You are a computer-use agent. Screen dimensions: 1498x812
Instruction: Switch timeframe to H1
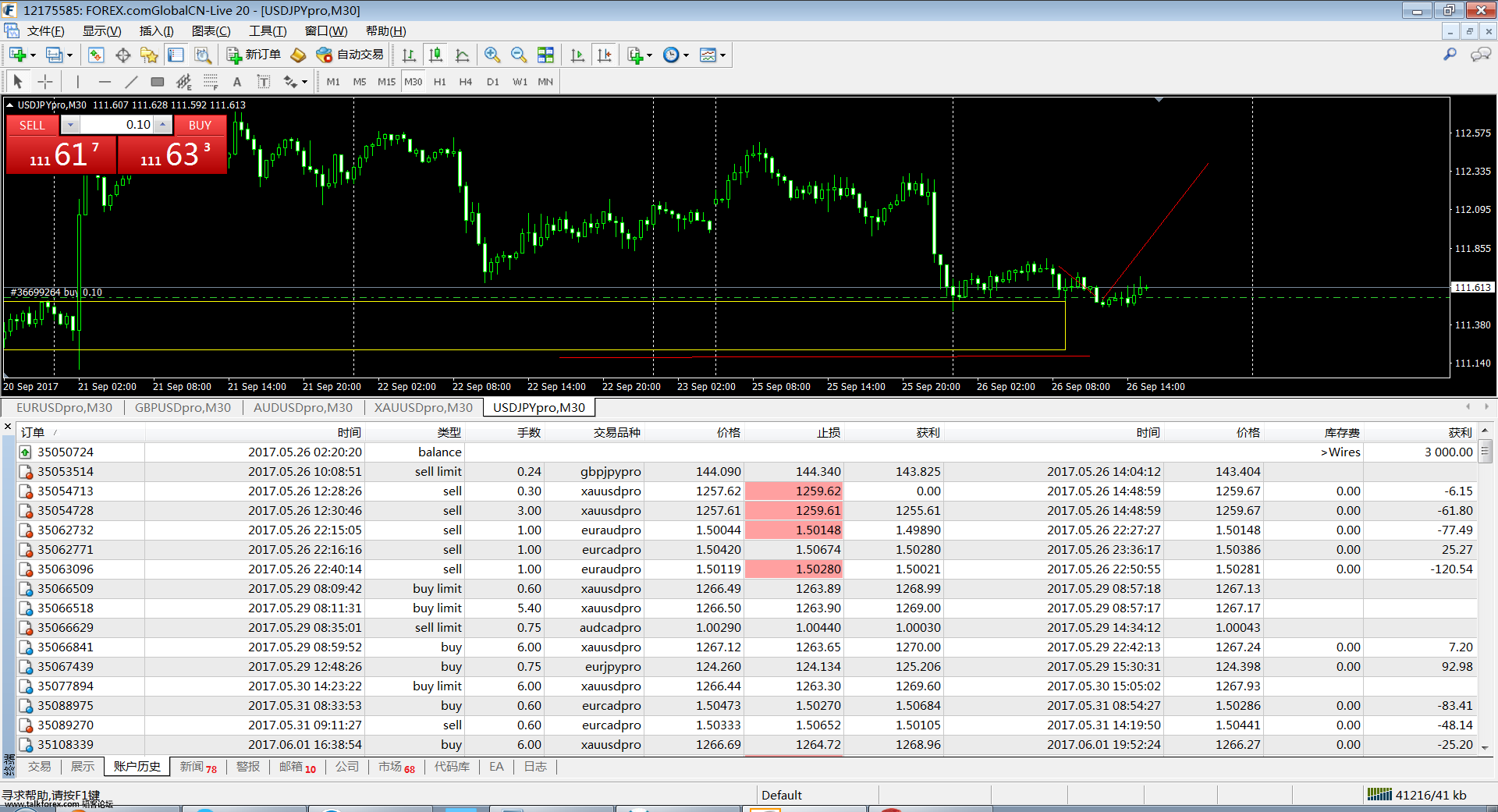[440, 81]
